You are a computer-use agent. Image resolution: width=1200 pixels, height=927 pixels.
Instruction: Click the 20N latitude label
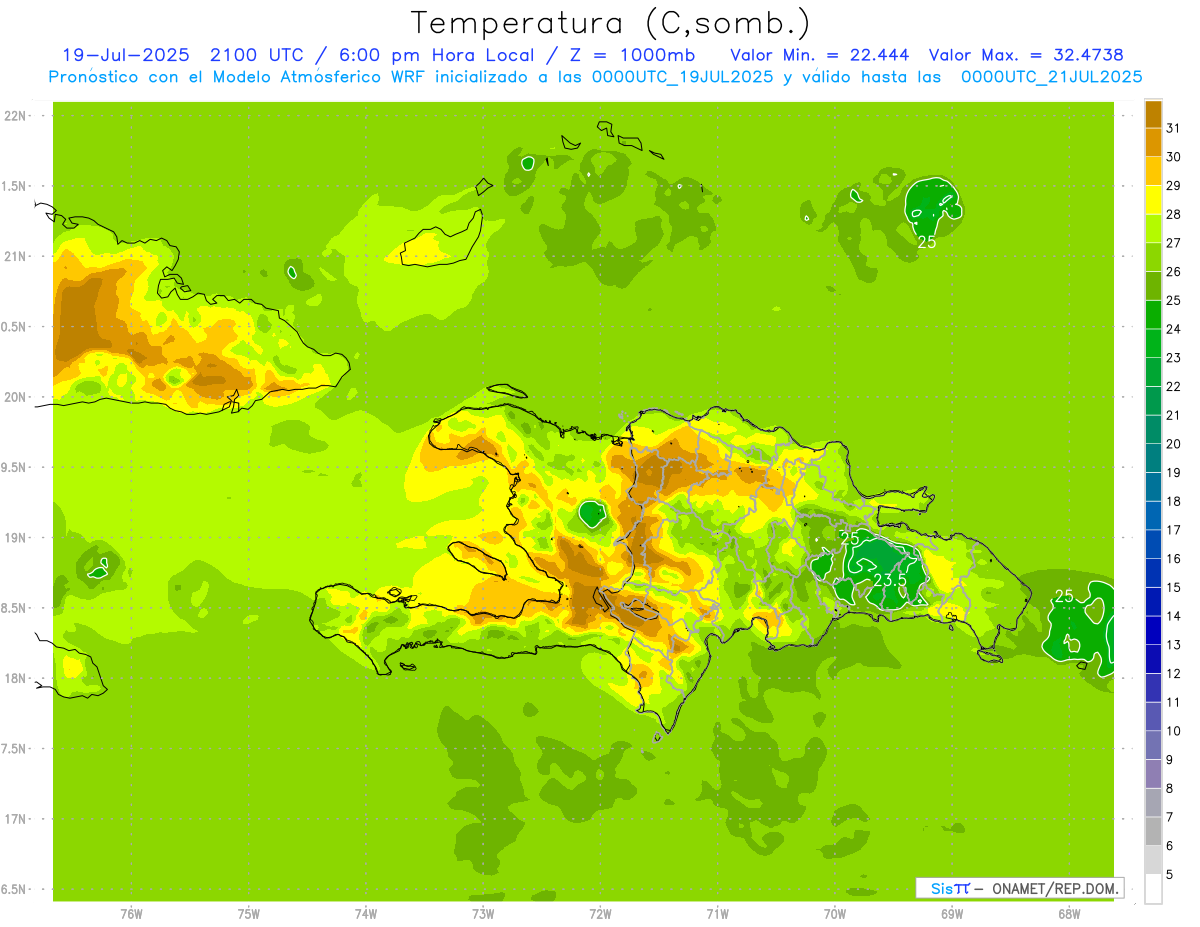tap(17, 397)
